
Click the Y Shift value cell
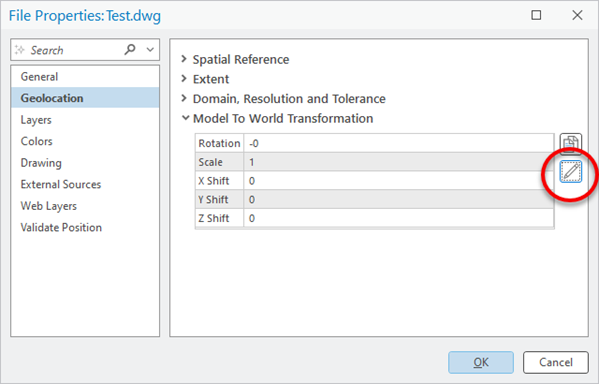point(399,199)
